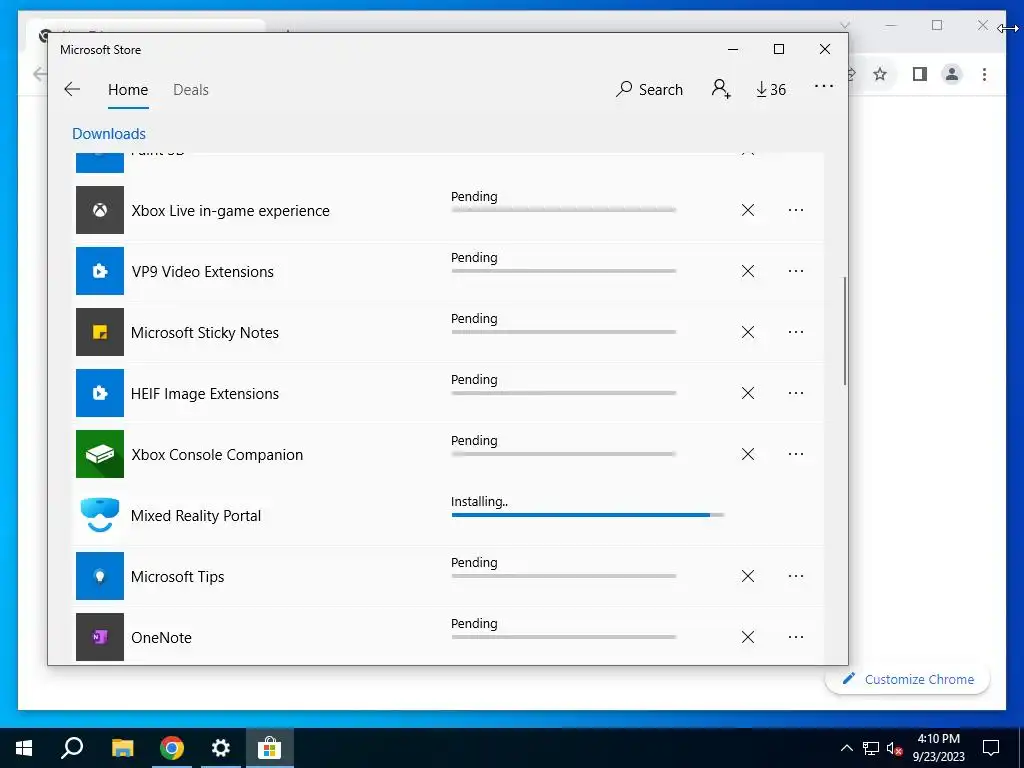This screenshot has width=1024, height=768.
Task: Open File Explorer from taskbar
Action: [x=122, y=748]
